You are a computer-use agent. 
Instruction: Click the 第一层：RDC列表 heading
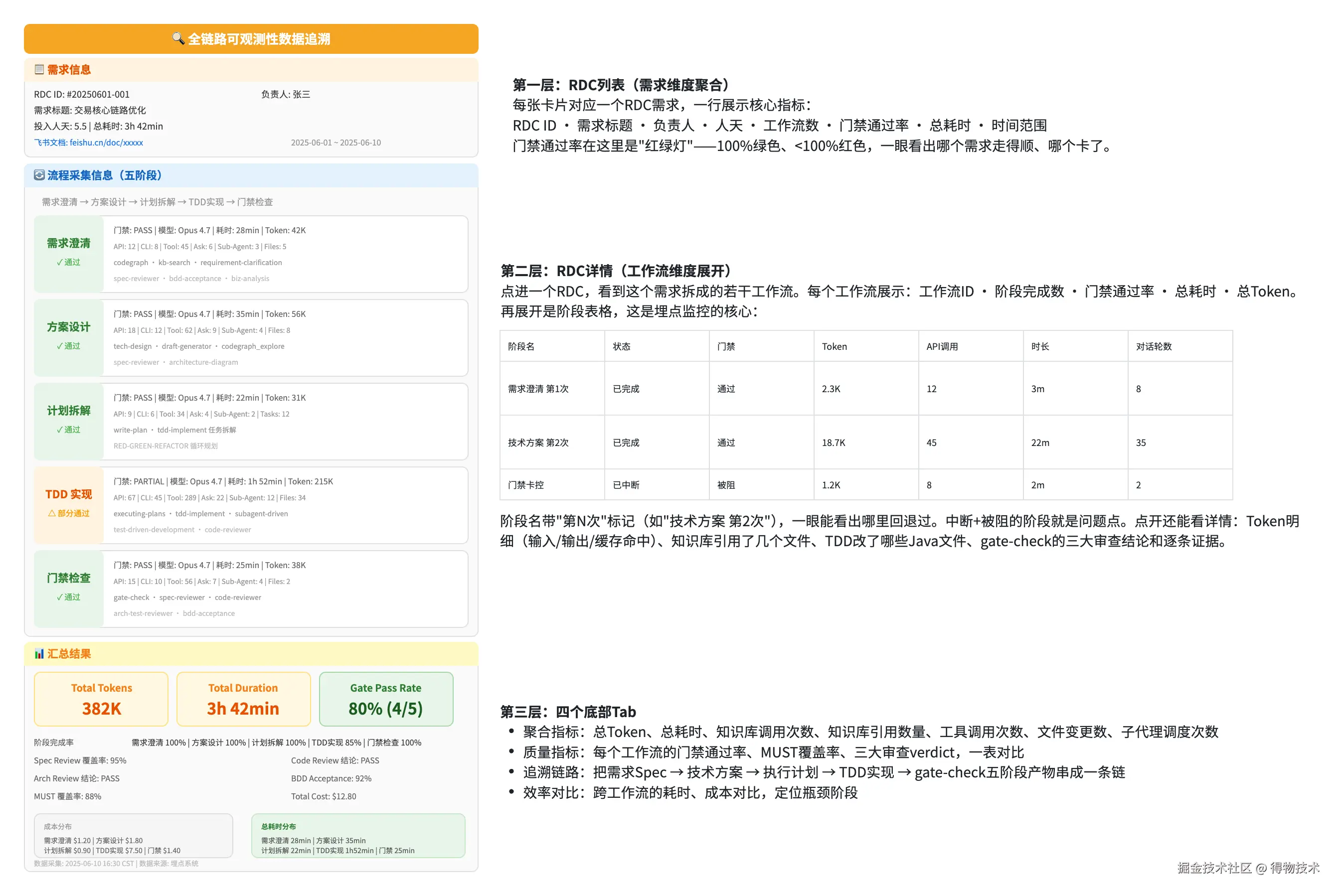624,85
